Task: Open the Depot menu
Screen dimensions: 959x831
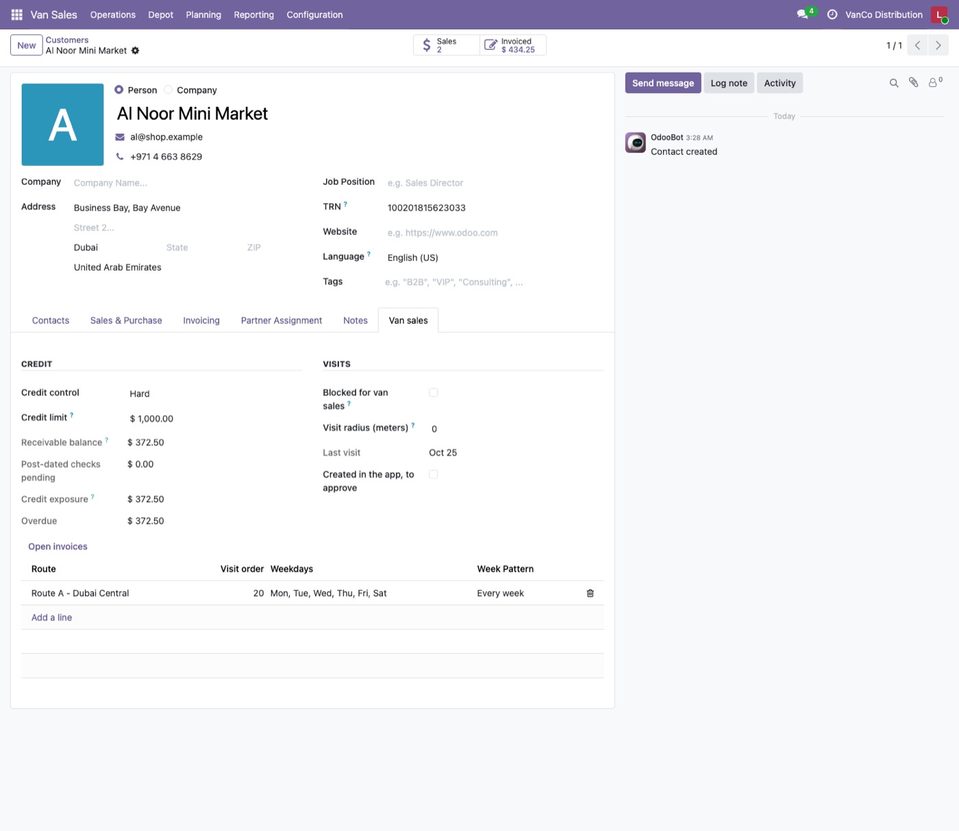Action: (160, 14)
